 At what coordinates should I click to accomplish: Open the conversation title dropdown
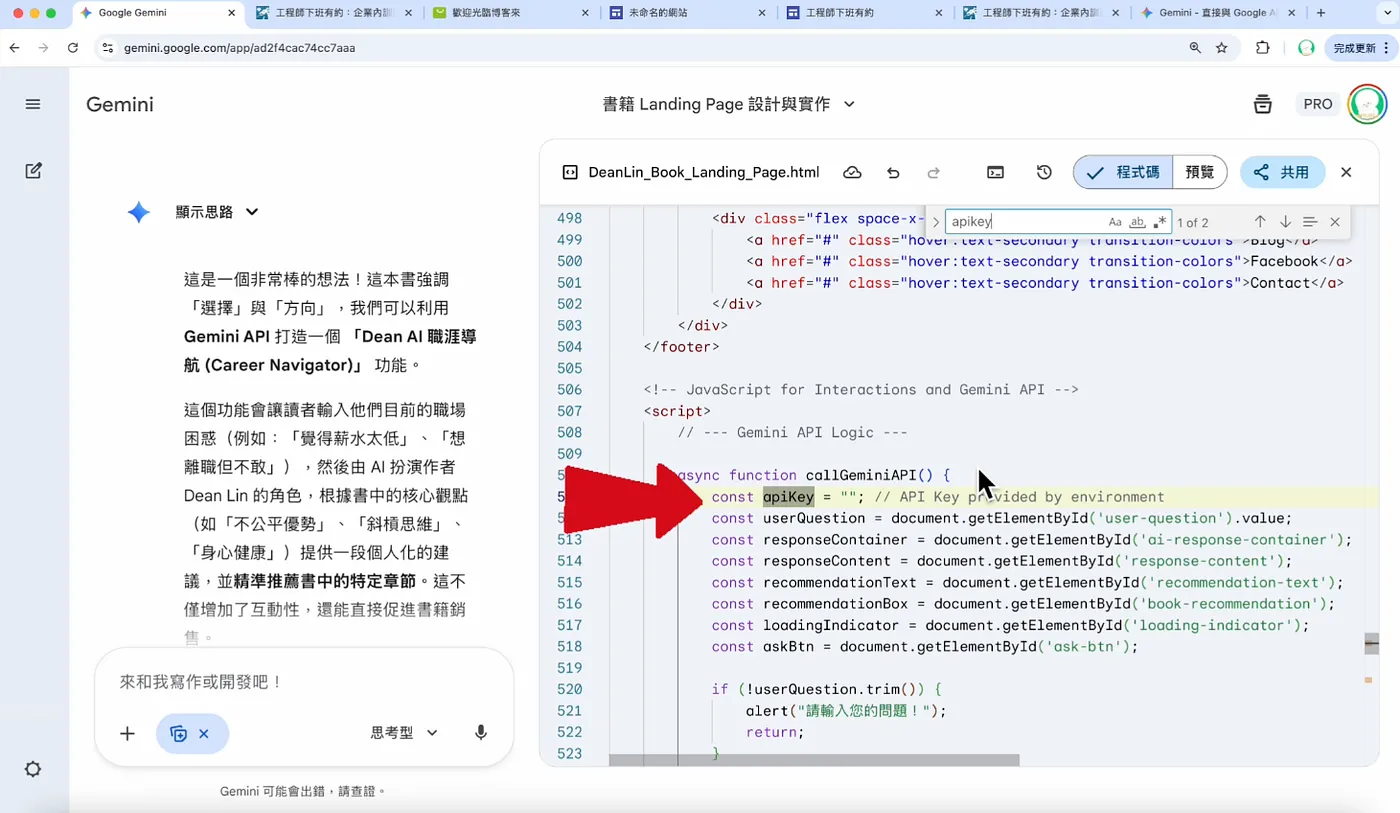(850, 104)
